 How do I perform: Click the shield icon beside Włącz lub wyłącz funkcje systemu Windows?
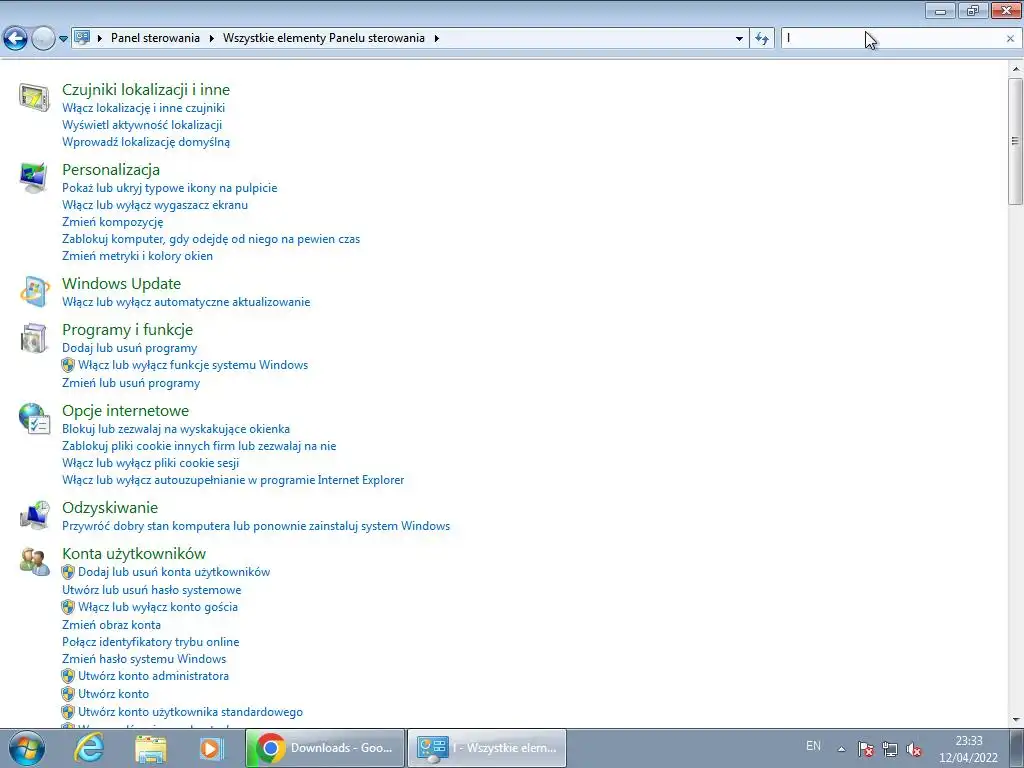click(68, 365)
